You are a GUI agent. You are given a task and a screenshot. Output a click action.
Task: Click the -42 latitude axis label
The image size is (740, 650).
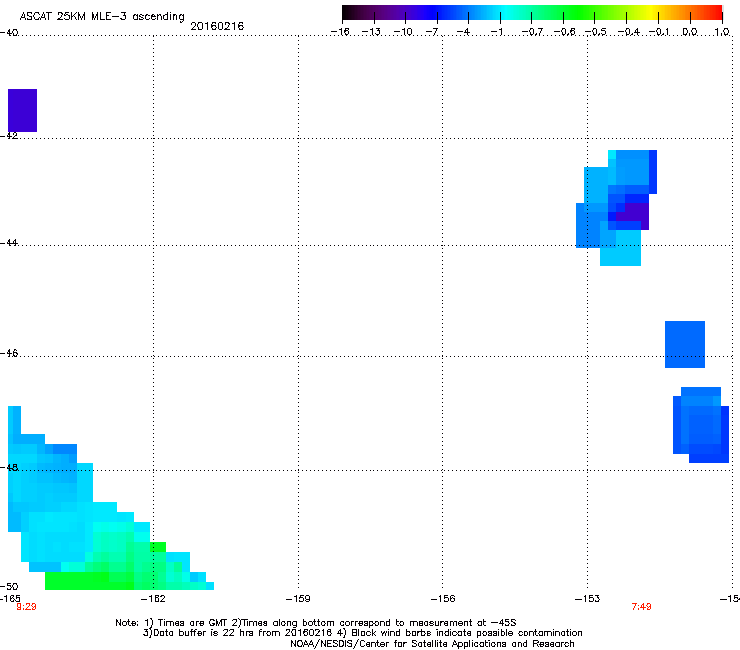coord(9,135)
